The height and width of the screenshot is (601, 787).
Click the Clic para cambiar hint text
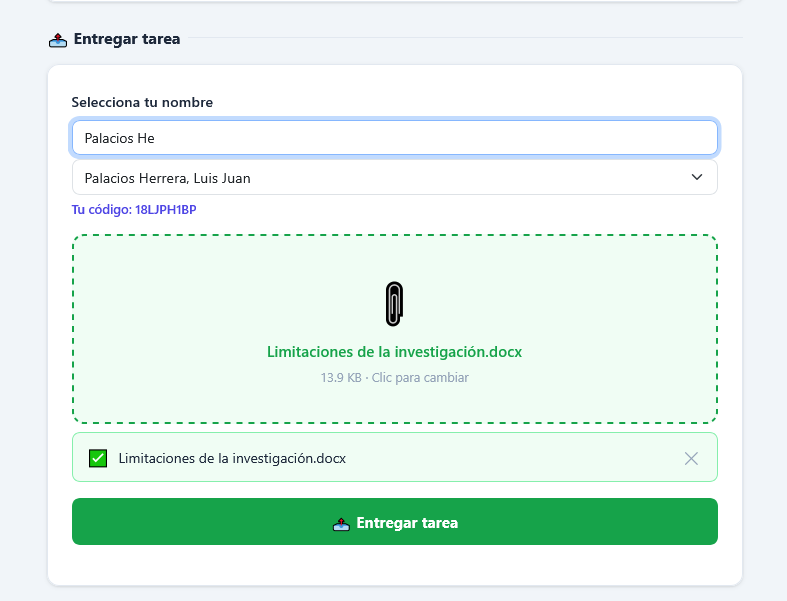420,378
